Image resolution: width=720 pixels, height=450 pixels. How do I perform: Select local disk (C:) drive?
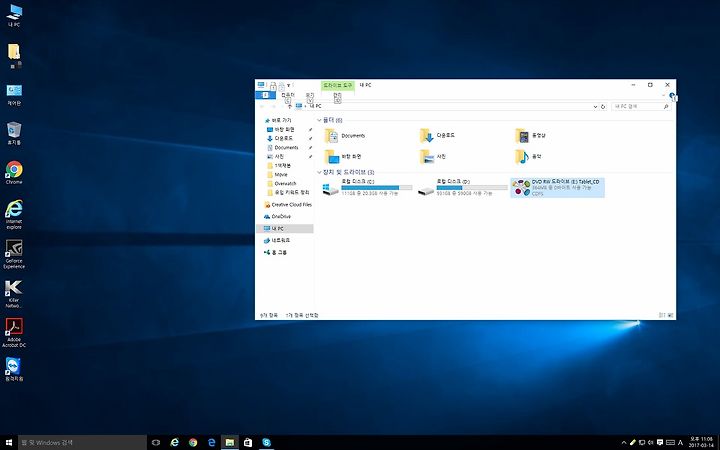[367, 188]
